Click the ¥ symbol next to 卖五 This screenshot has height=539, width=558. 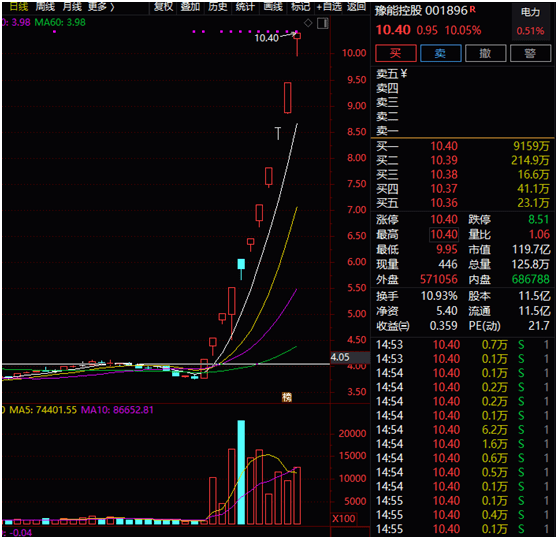coord(404,74)
